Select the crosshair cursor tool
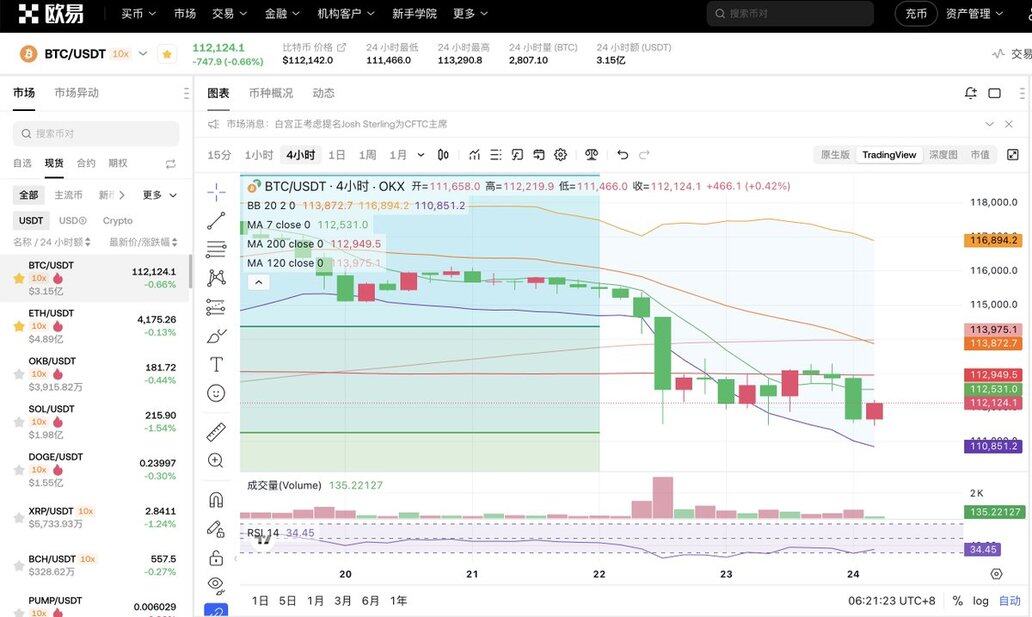1032x617 pixels. point(216,192)
